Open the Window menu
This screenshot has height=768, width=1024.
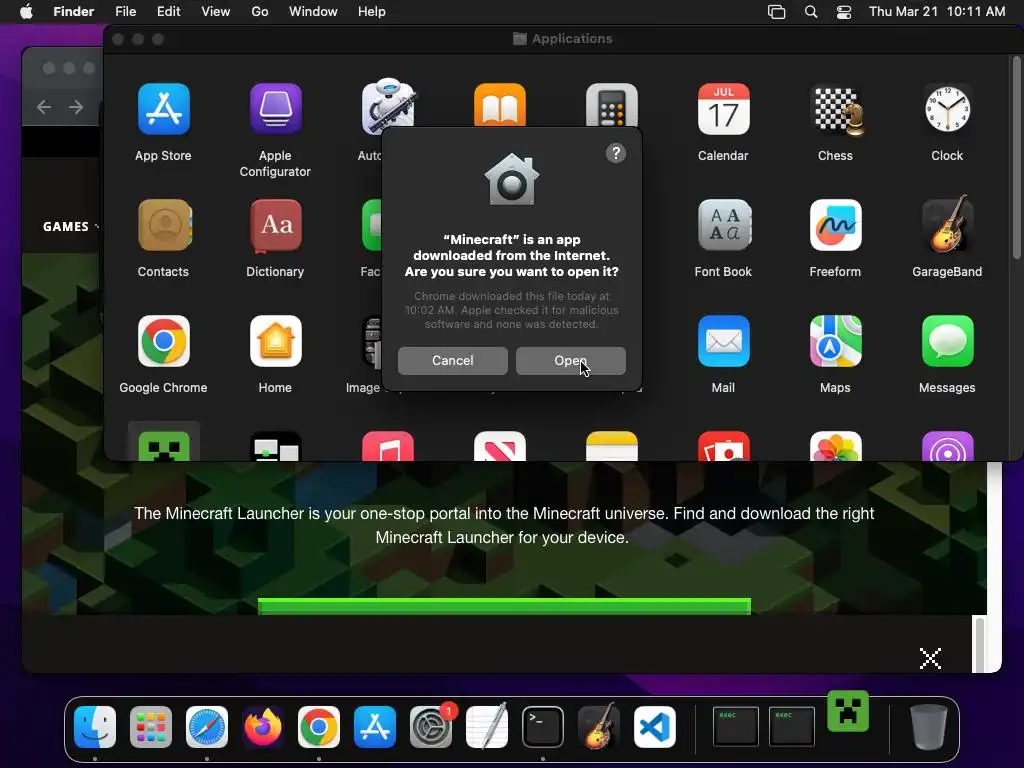coord(313,12)
